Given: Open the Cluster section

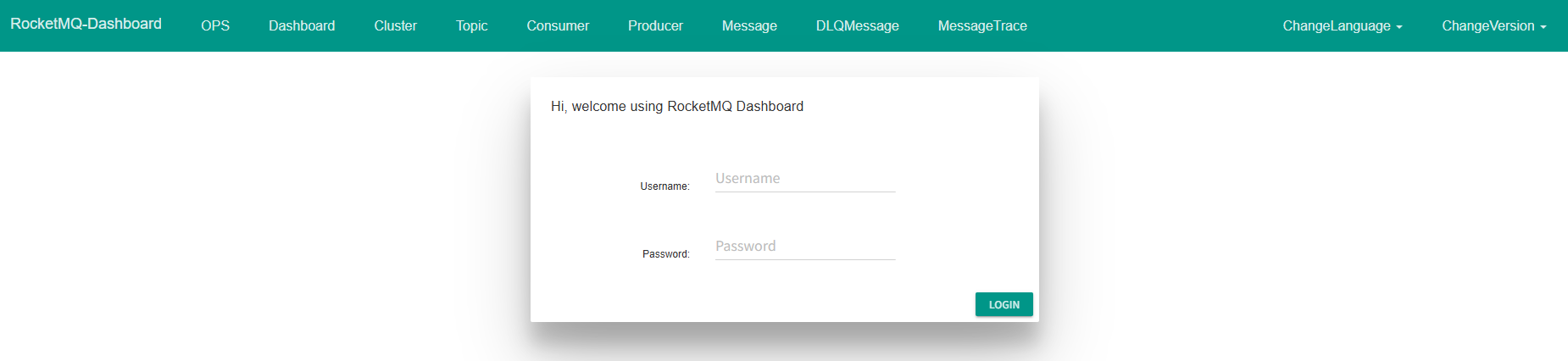Looking at the screenshot, I should pyautogui.click(x=395, y=25).
